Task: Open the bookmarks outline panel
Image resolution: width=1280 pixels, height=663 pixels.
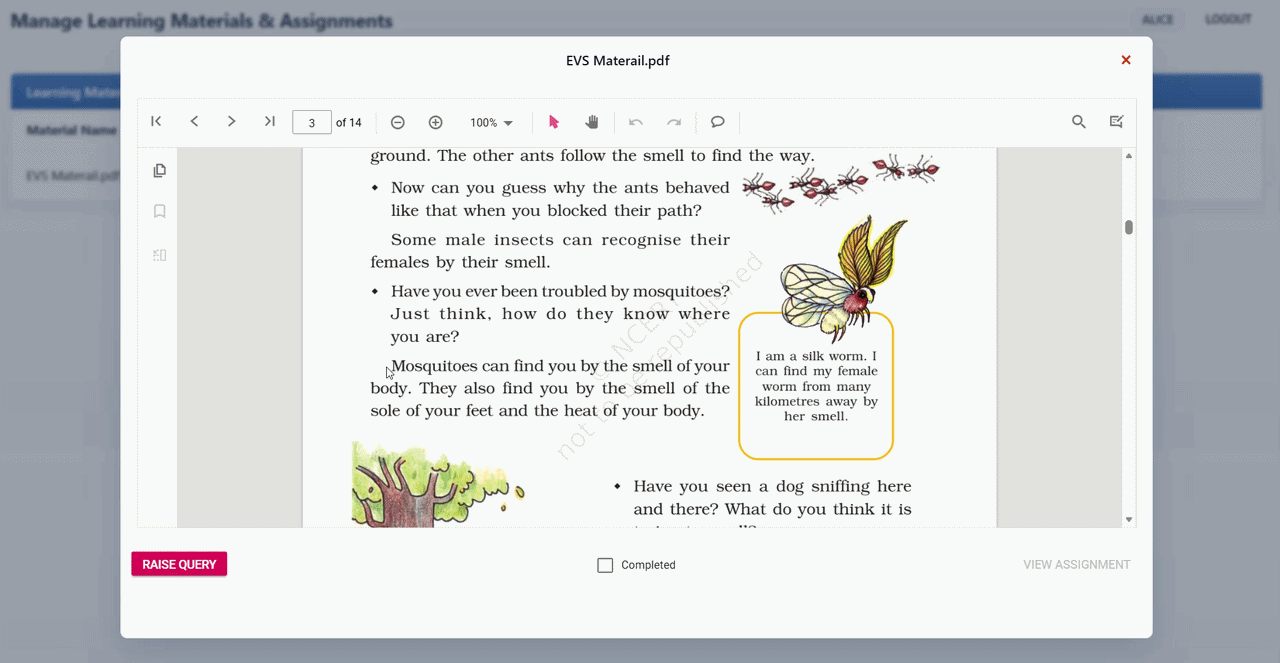Action: [x=159, y=211]
